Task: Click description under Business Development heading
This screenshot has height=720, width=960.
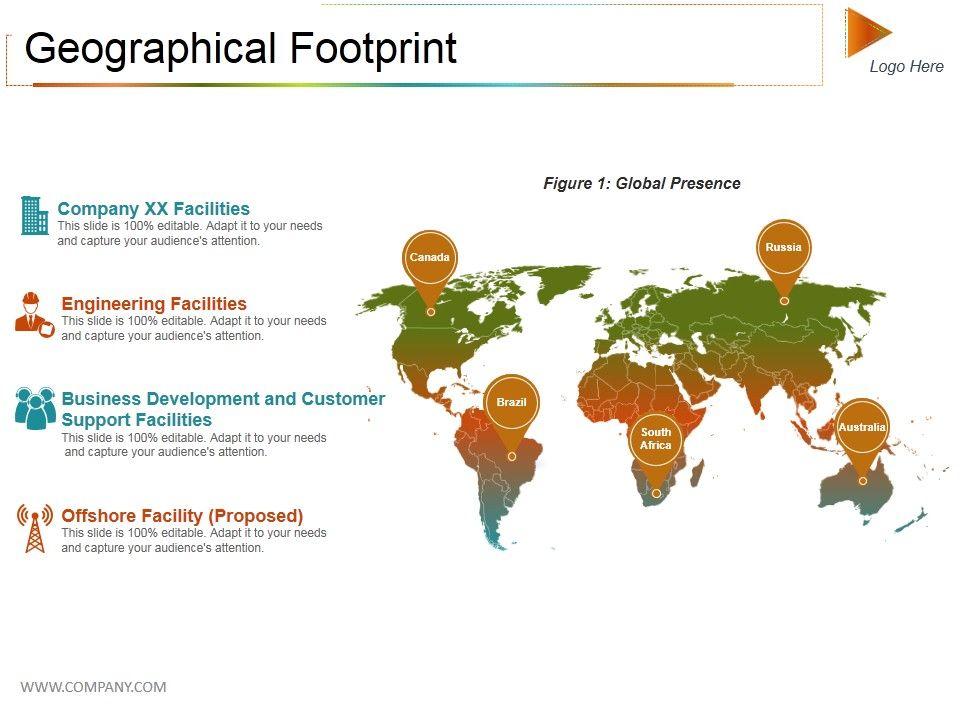Action: (x=193, y=445)
